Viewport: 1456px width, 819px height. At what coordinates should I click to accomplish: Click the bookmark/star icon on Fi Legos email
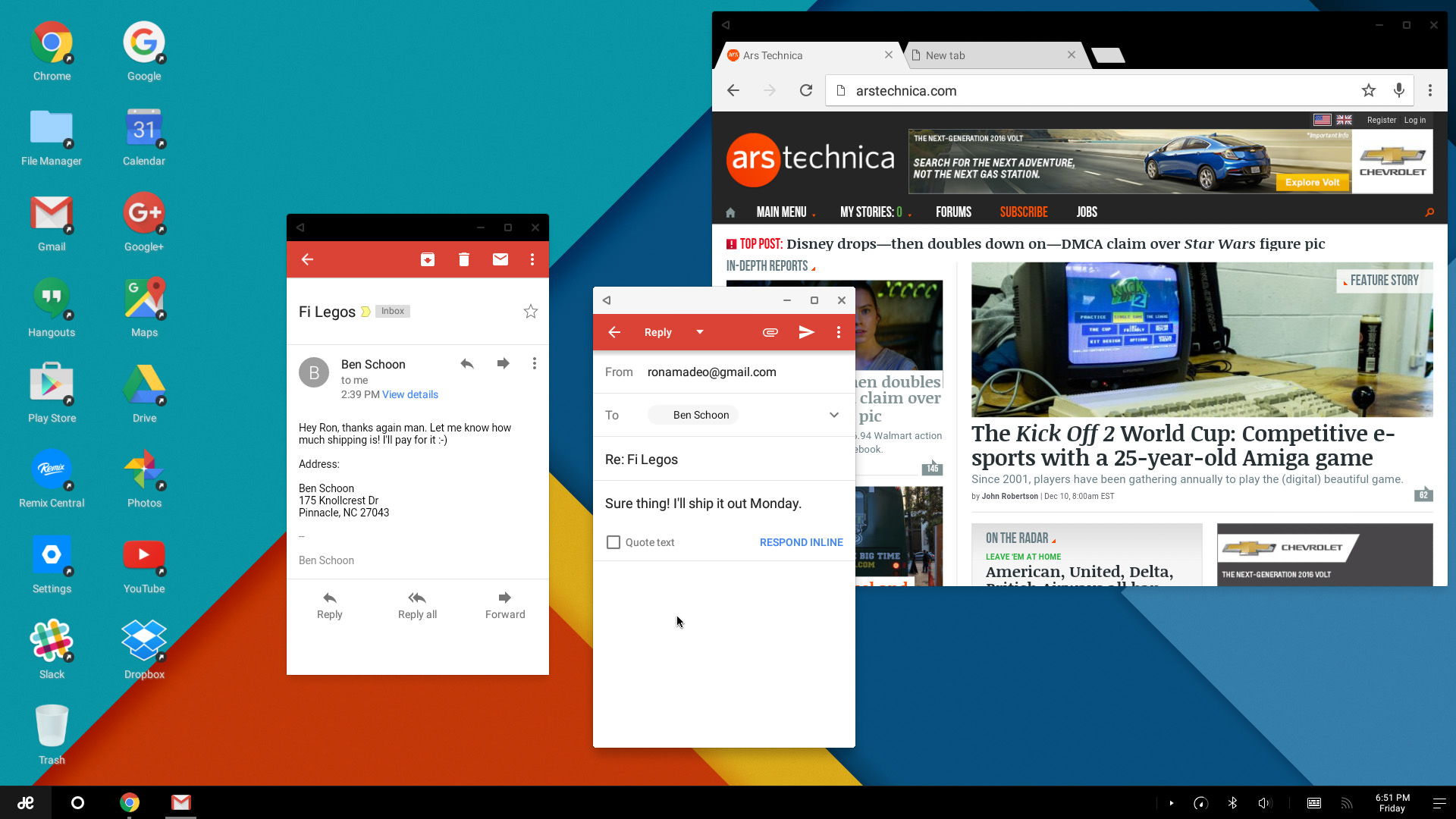(531, 311)
